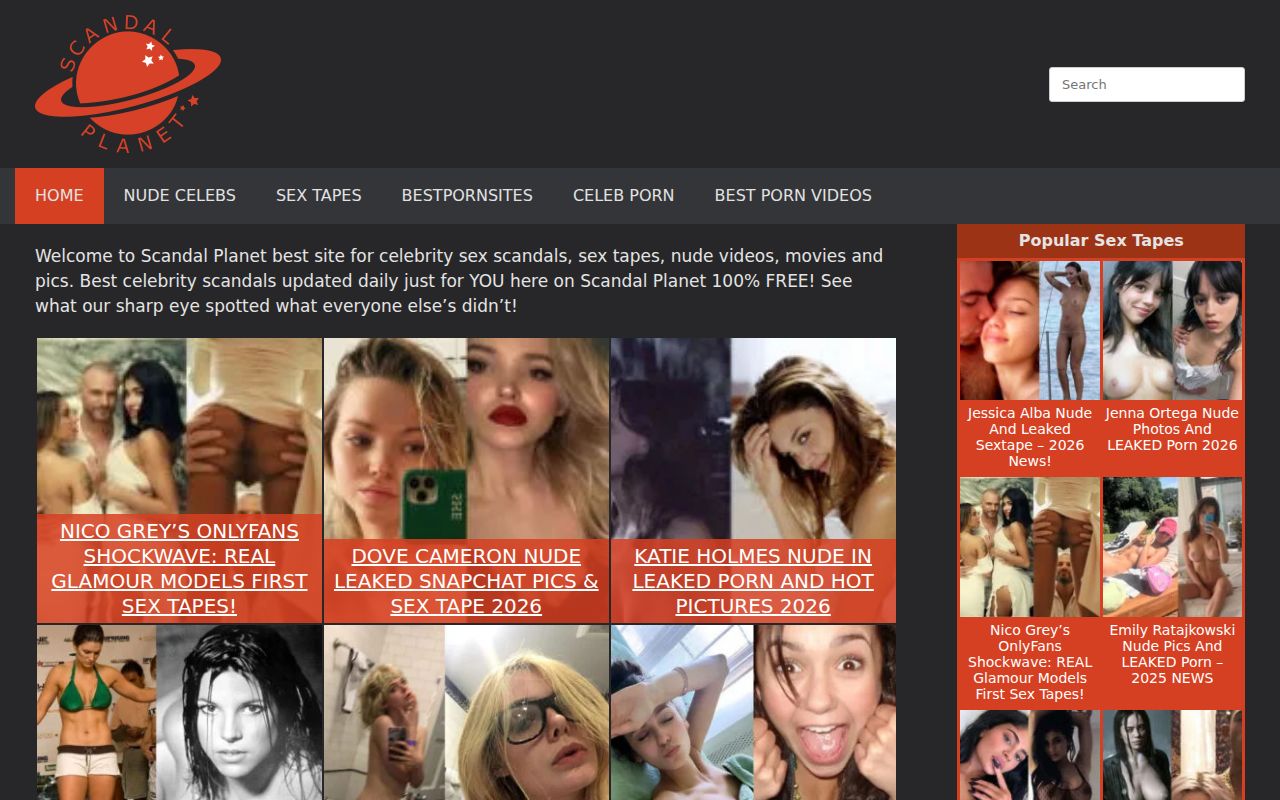Click the Jessica Alba sidebar thumbnail
Screen dimensions: 1280x800
pyautogui.click(x=1029, y=329)
